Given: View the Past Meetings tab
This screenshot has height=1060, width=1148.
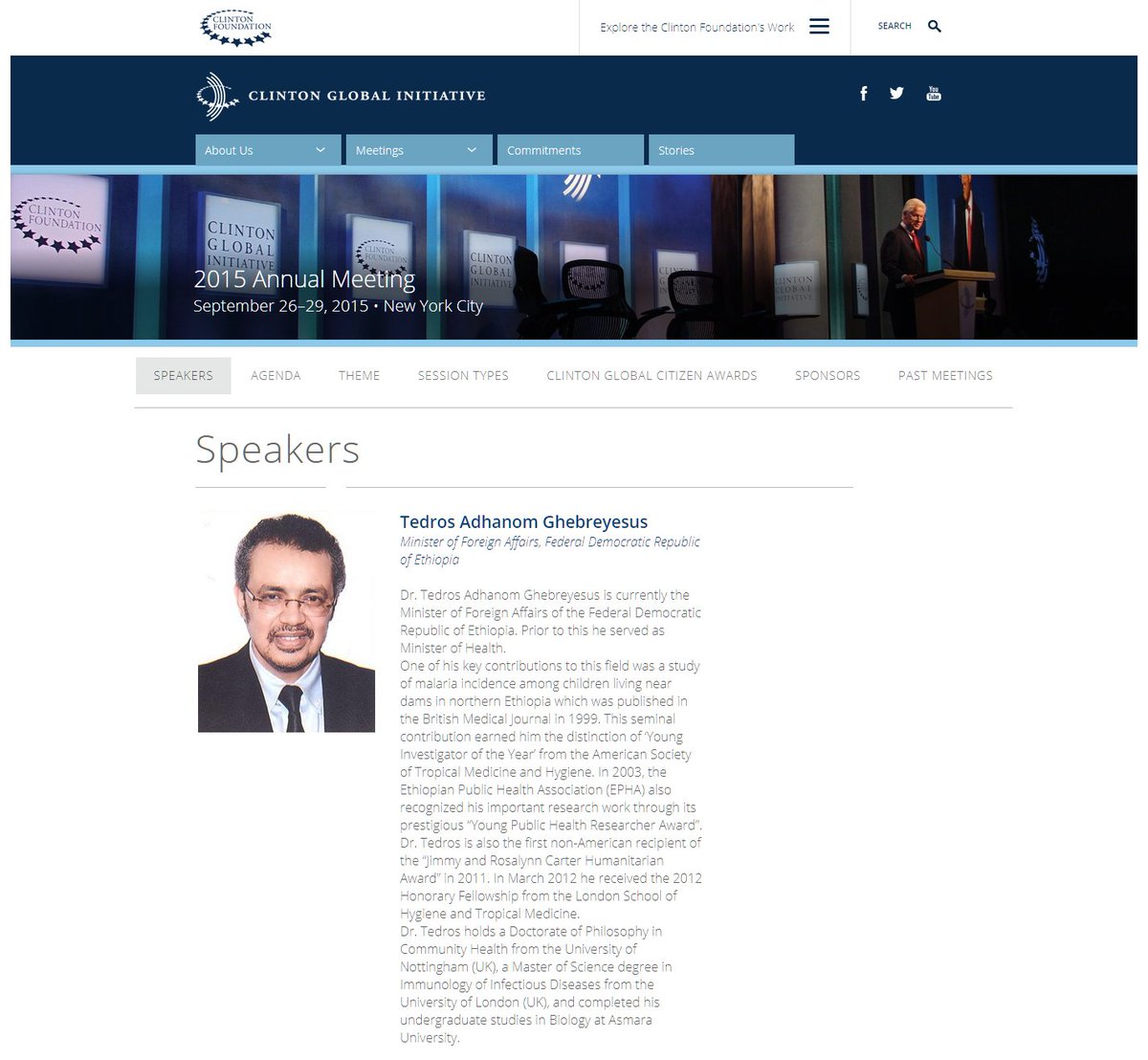Looking at the screenshot, I should (x=945, y=376).
